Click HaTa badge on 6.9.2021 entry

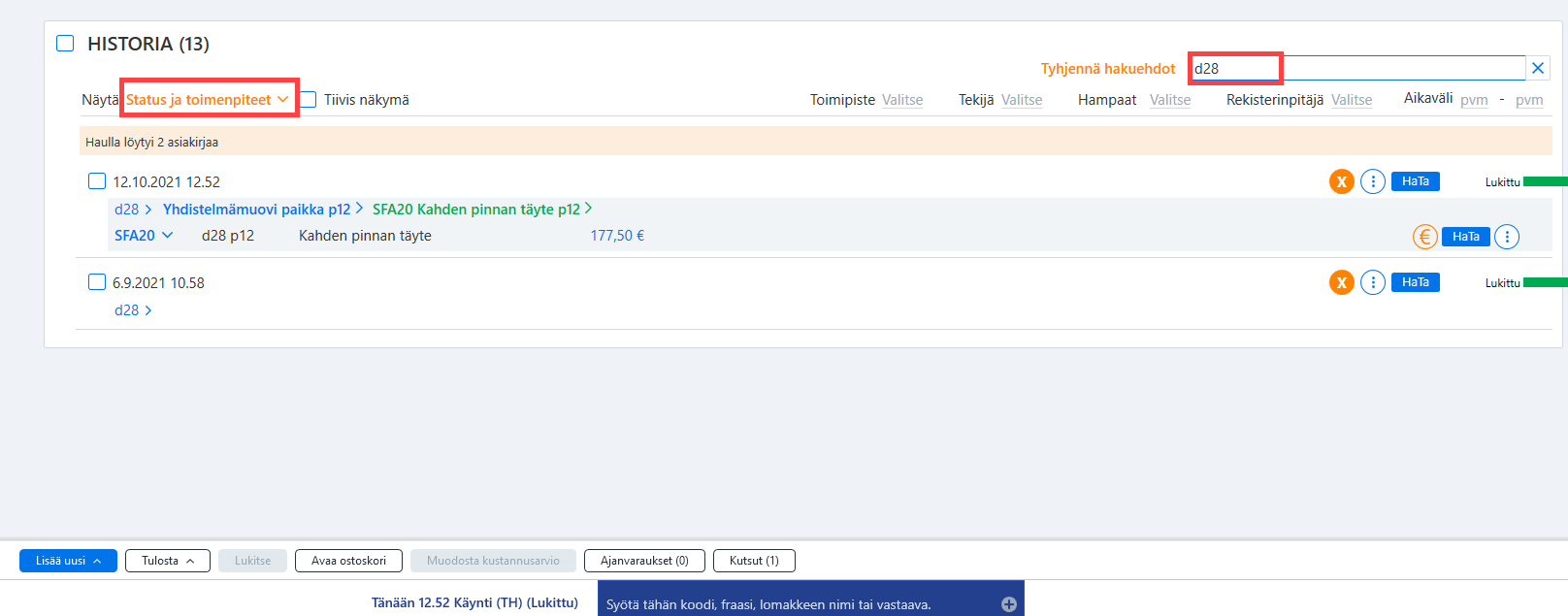[x=1416, y=282]
